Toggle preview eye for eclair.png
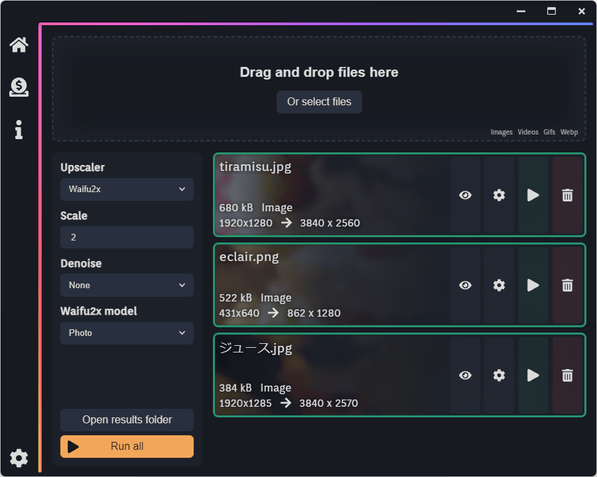This screenshot has height=477, width=597. tap(465, 285)
